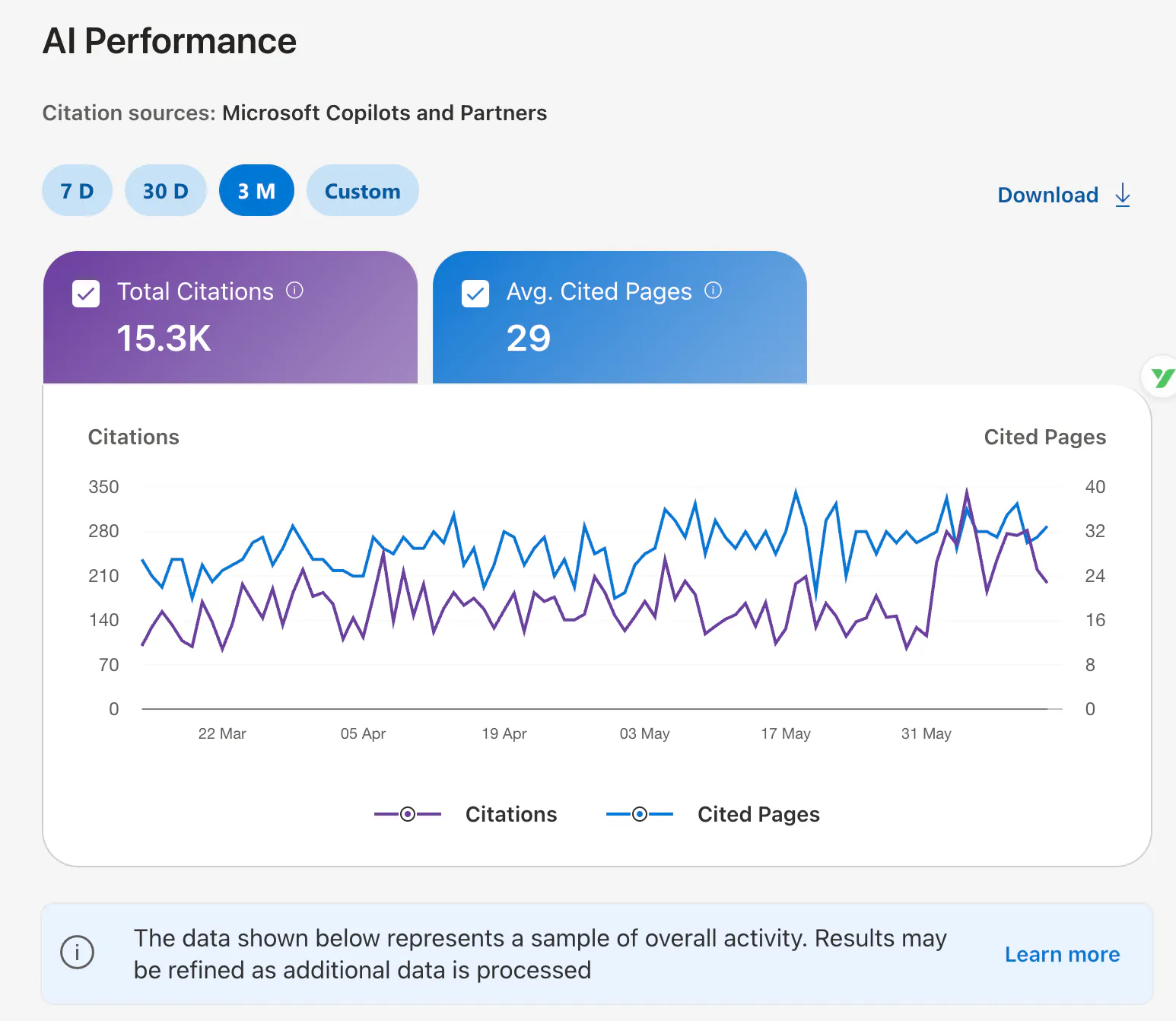The width and height of the screenshot is (1176, 1021).
Task: Open Total Citations info tooltip icon
Action: point(294,291)
